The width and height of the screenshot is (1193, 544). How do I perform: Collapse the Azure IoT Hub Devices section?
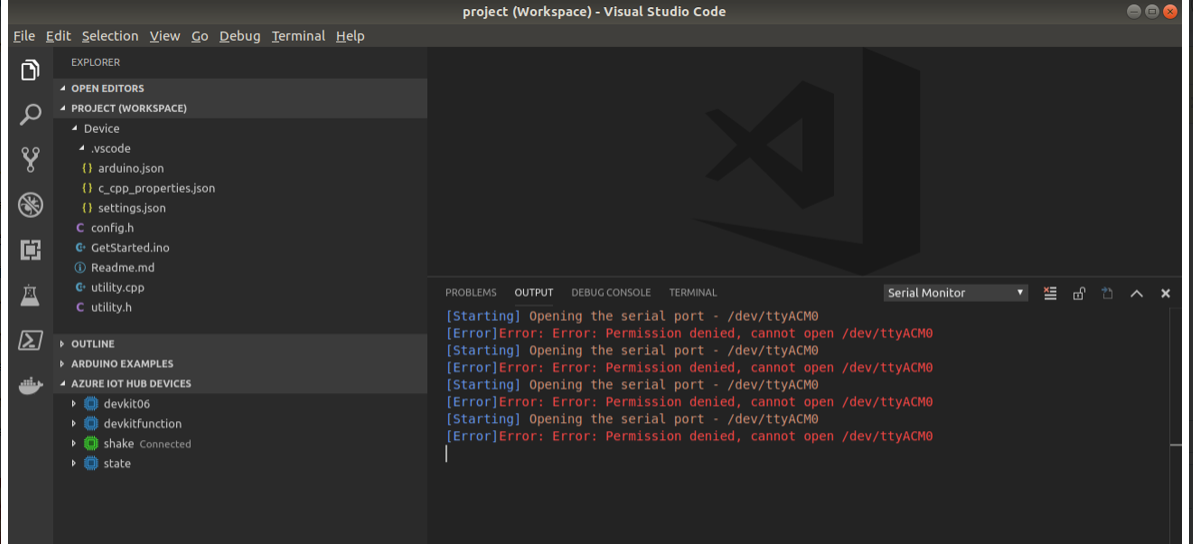[62, 383]
